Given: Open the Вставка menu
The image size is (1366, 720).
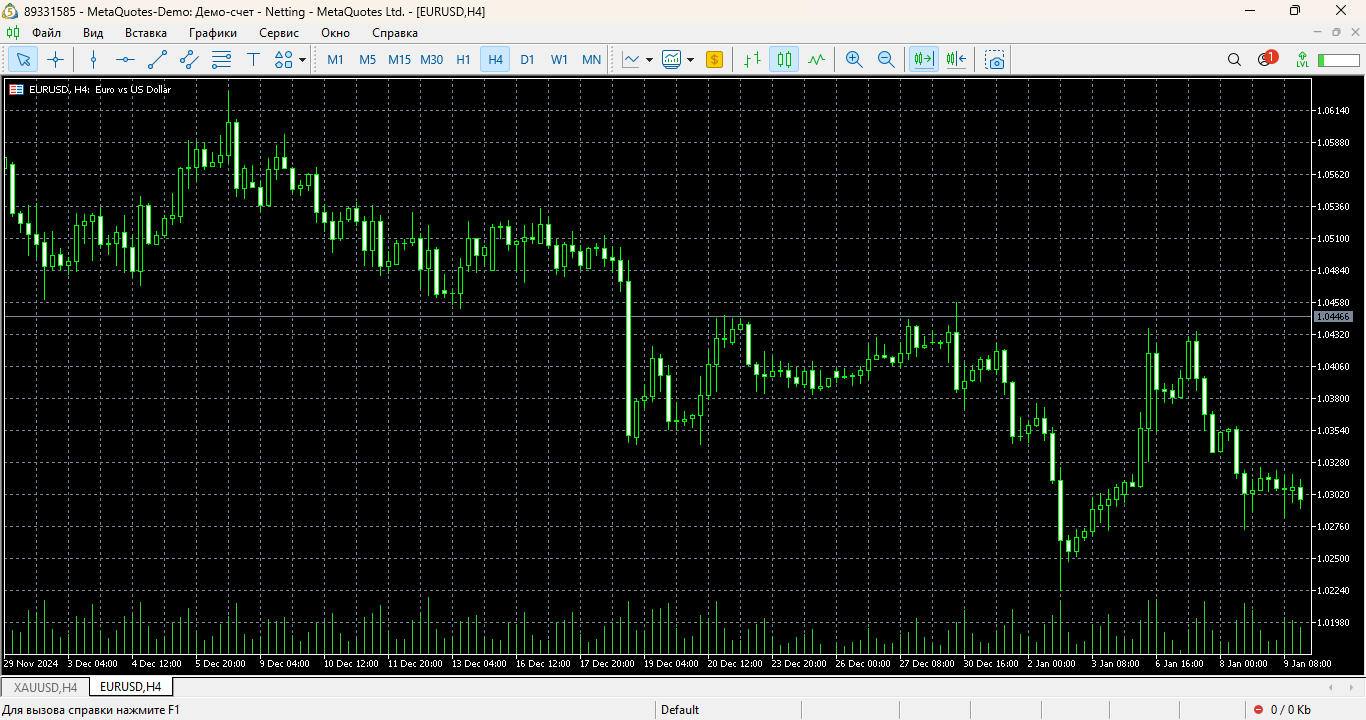Looking at the screenshot, I should pyautogui.click(x=146, y=32).
